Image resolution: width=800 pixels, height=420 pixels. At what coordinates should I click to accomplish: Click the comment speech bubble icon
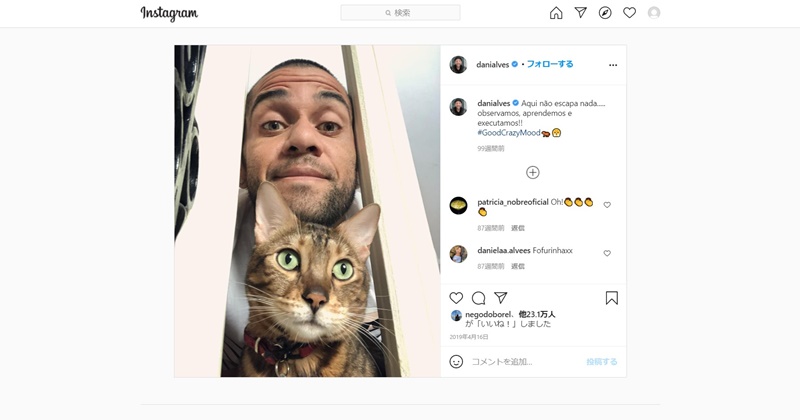pos(479,298)
